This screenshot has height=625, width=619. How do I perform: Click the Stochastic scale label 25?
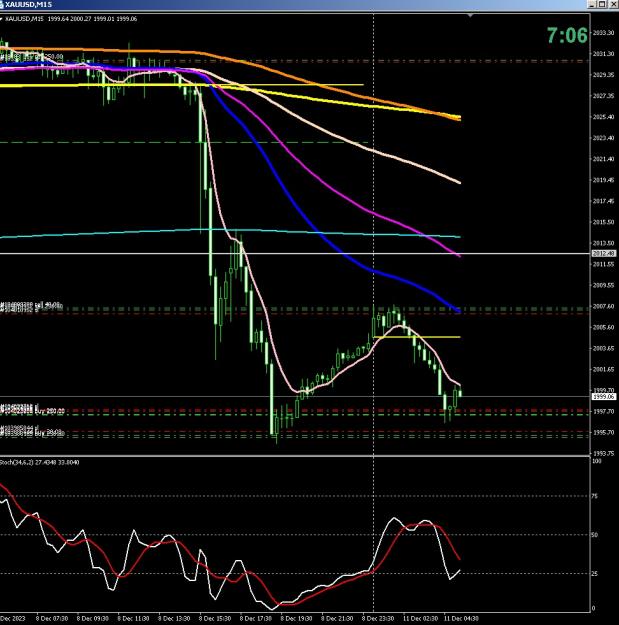(595, 574)
